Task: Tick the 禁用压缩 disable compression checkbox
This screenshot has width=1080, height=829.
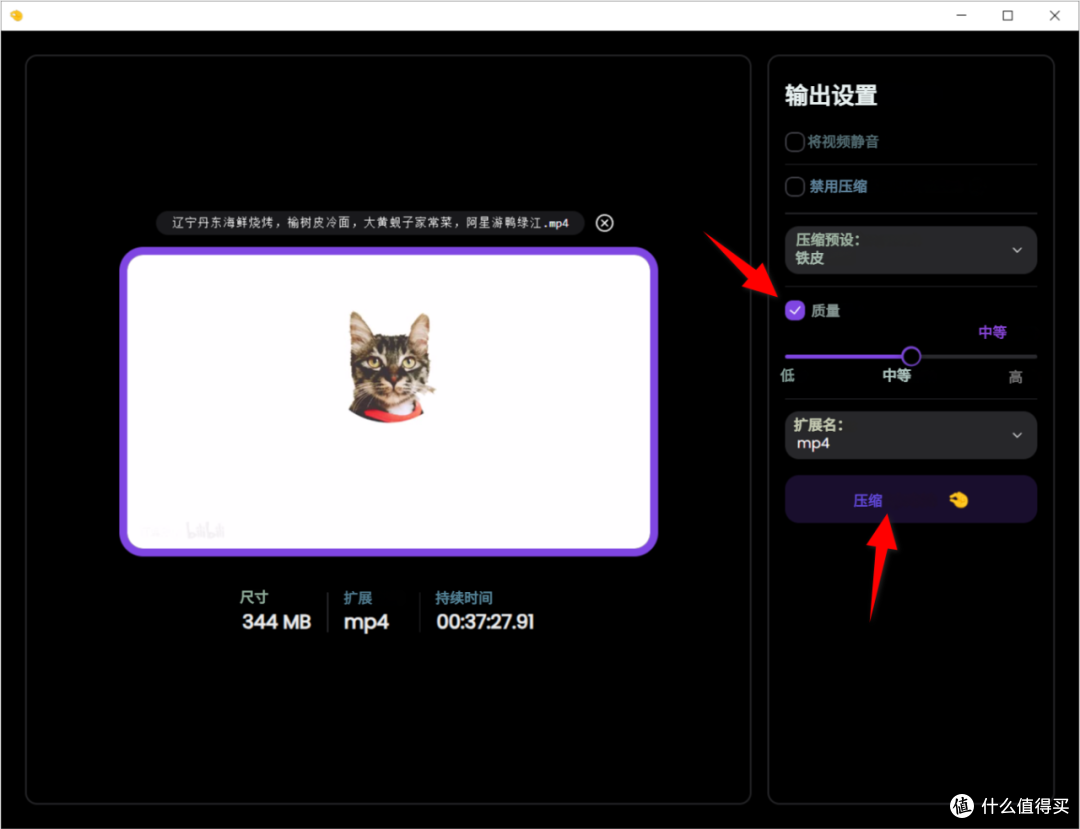Action: coord(794,187)
